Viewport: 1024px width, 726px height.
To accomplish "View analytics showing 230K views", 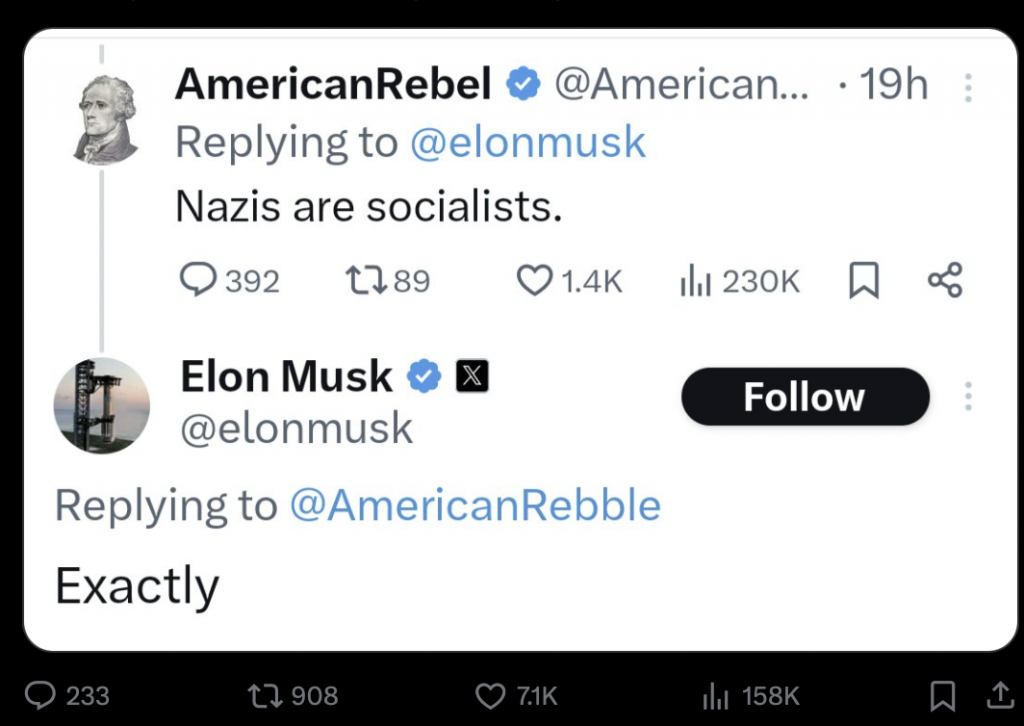I will tap(695, 282).
